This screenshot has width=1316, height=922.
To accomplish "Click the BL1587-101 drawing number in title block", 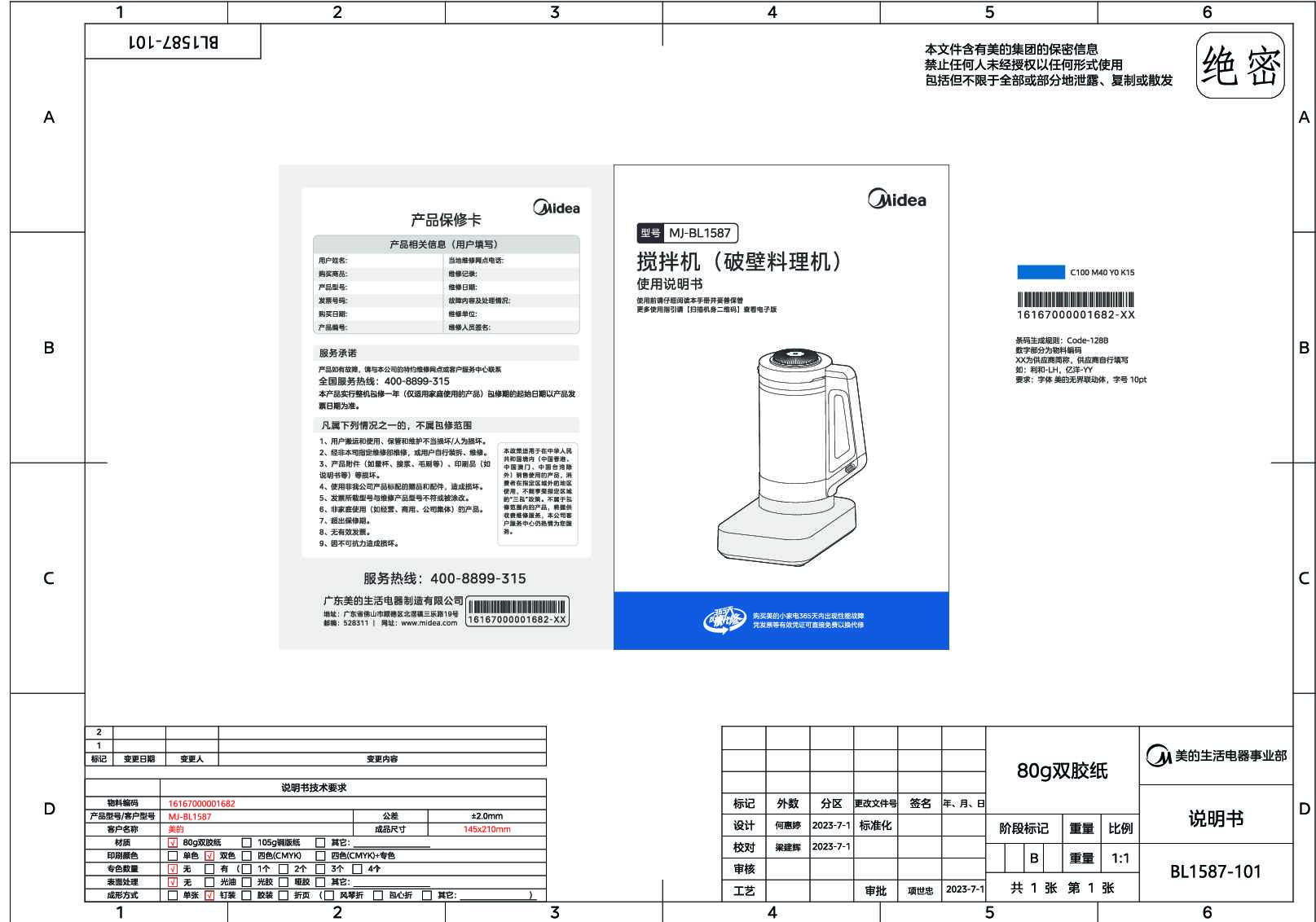I will [x=1215, y=872].
